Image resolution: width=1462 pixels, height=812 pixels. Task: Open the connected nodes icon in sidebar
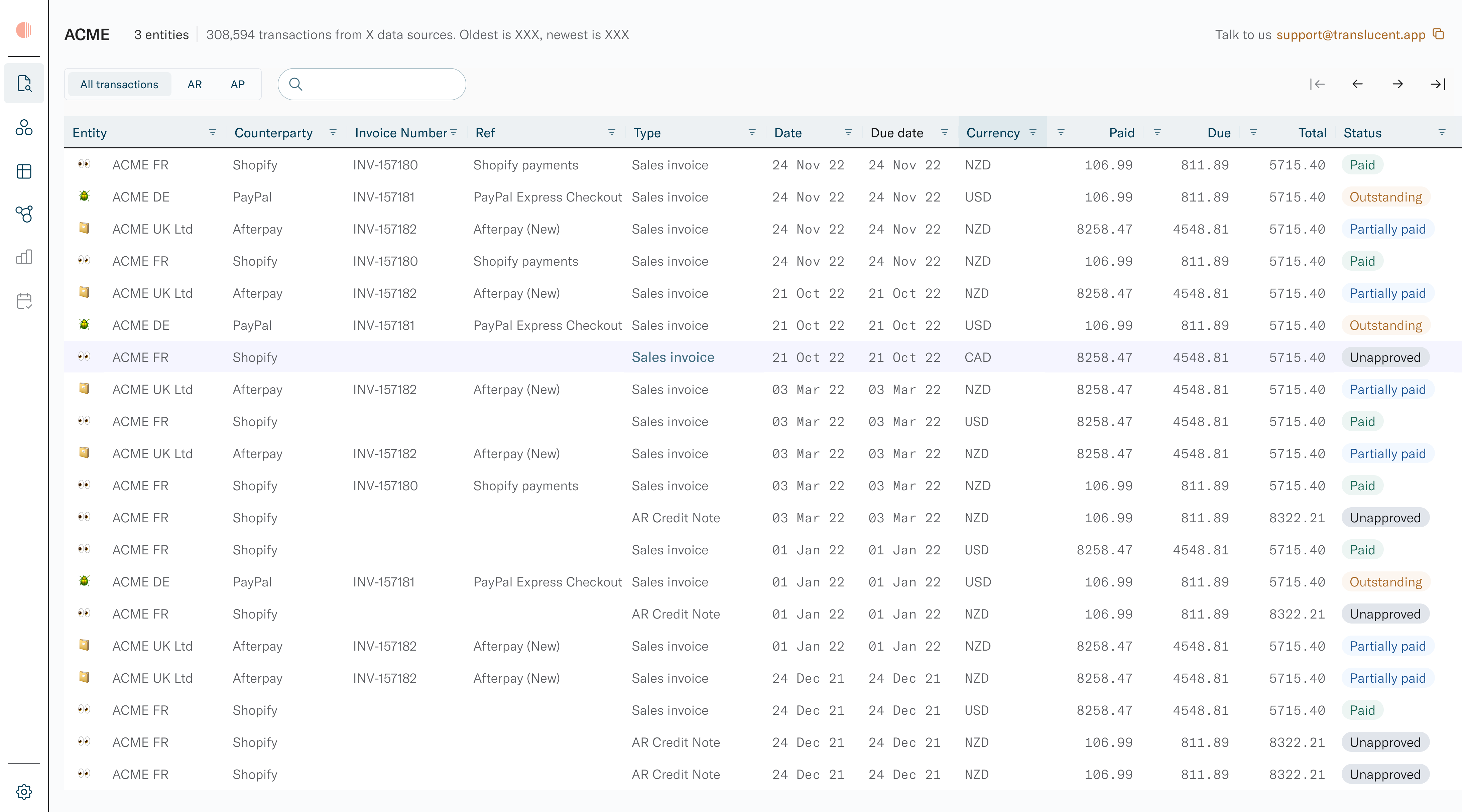pyautogui.click(x=24, y=214)
